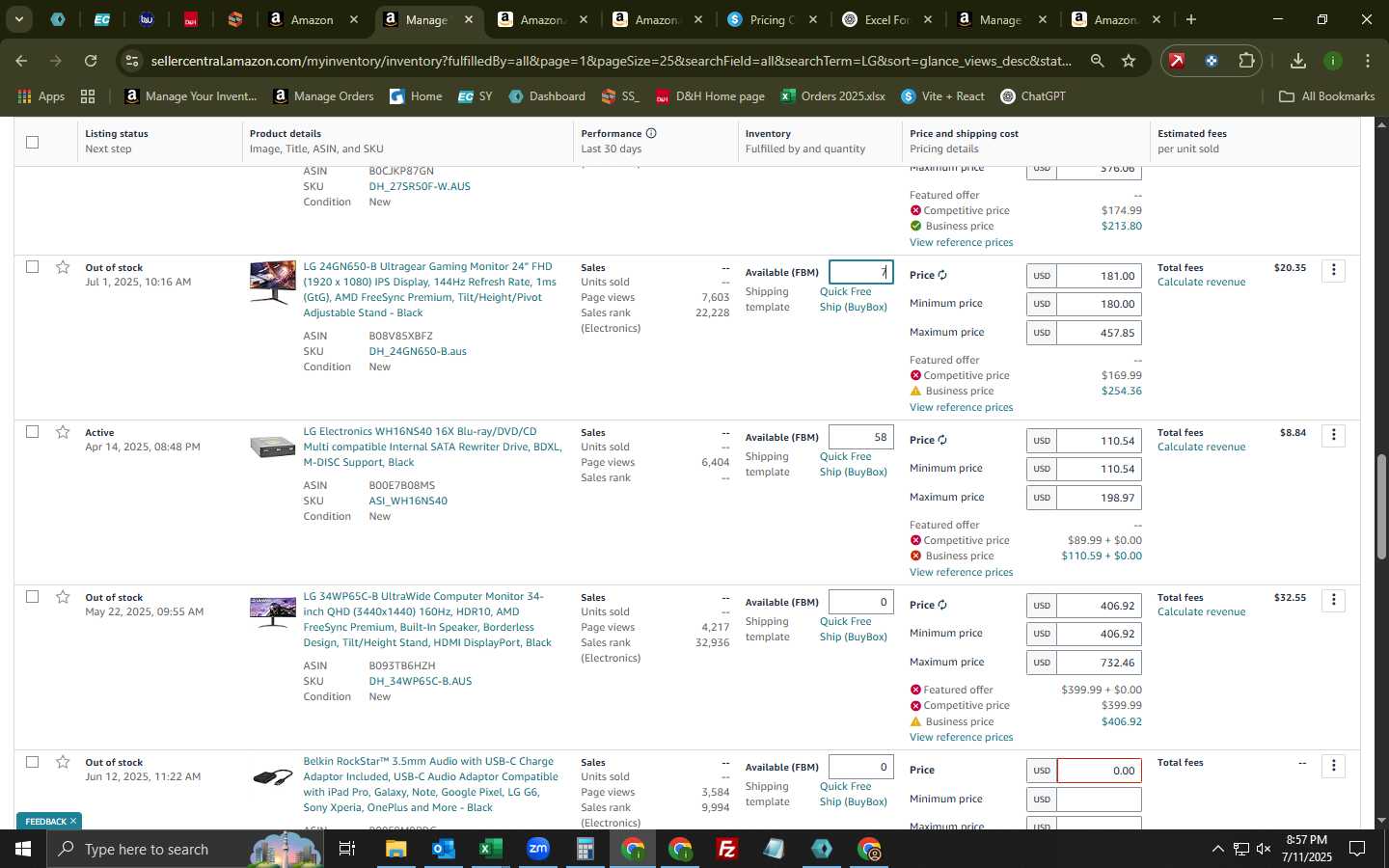Check the box for the LG 24GN650-B listing

point(32,266)
